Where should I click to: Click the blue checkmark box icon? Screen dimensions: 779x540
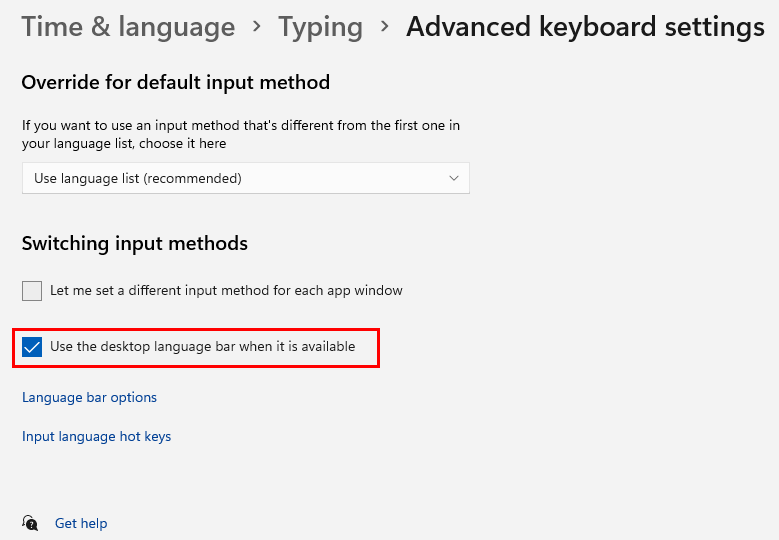[32, 347]
